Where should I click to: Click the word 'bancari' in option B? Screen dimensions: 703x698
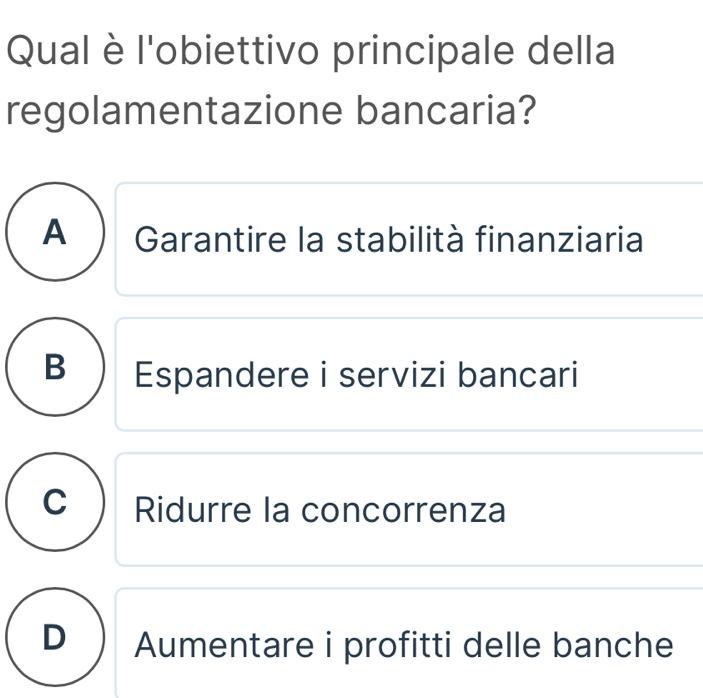point(531,375)
